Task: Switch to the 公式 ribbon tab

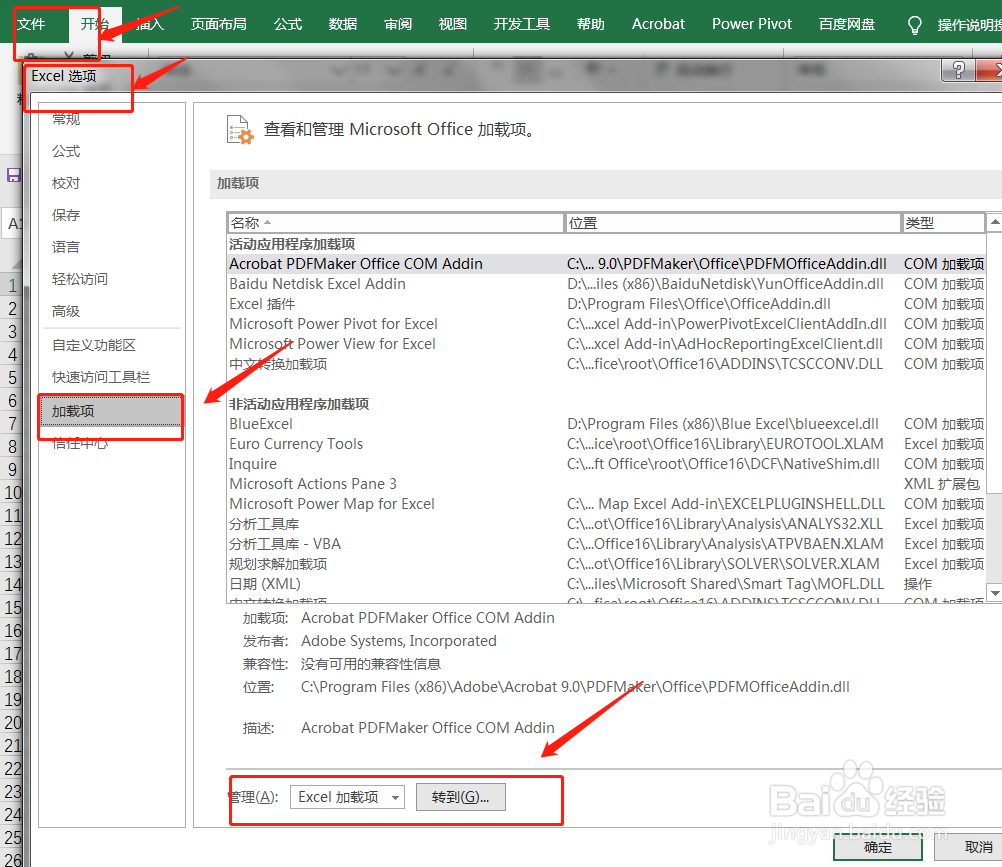Action: click(288, 24)
